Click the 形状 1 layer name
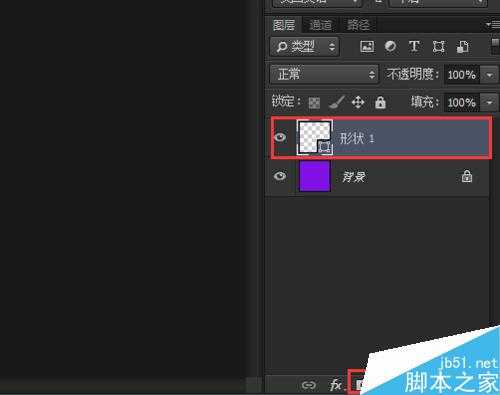This screenshot has width=500, height=395. (x=357, y=138)
